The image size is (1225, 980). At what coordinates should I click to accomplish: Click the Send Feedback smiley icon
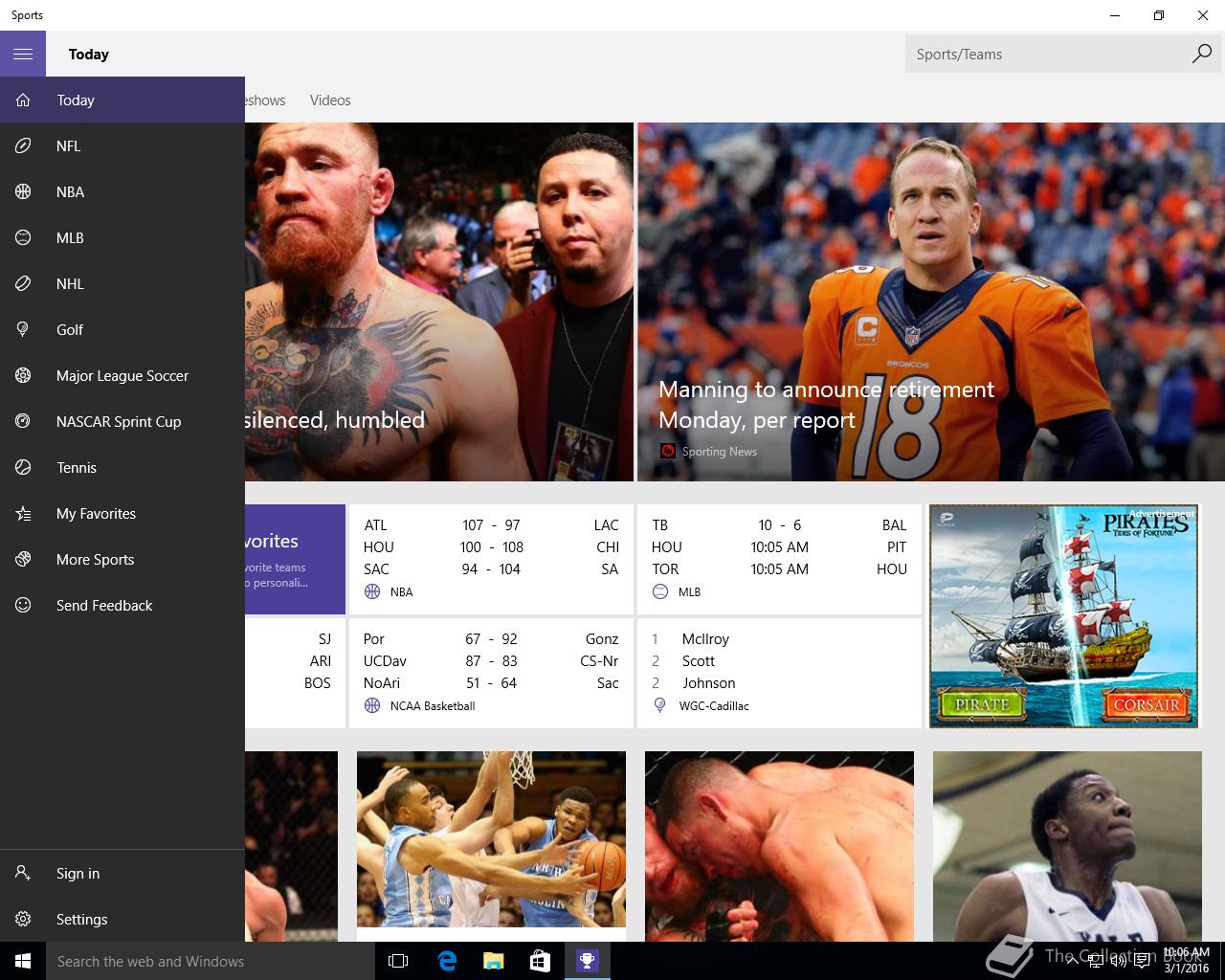pos(23,605)
